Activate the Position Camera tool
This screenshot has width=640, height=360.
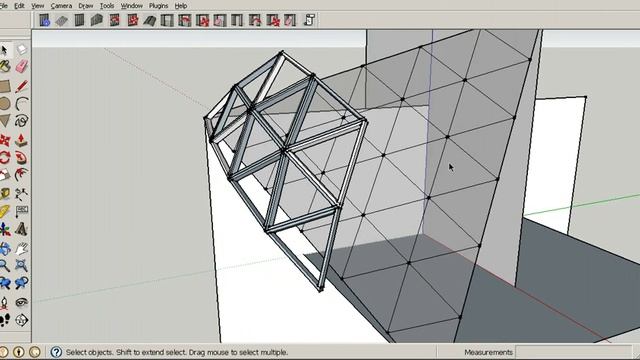coord(4,302)
